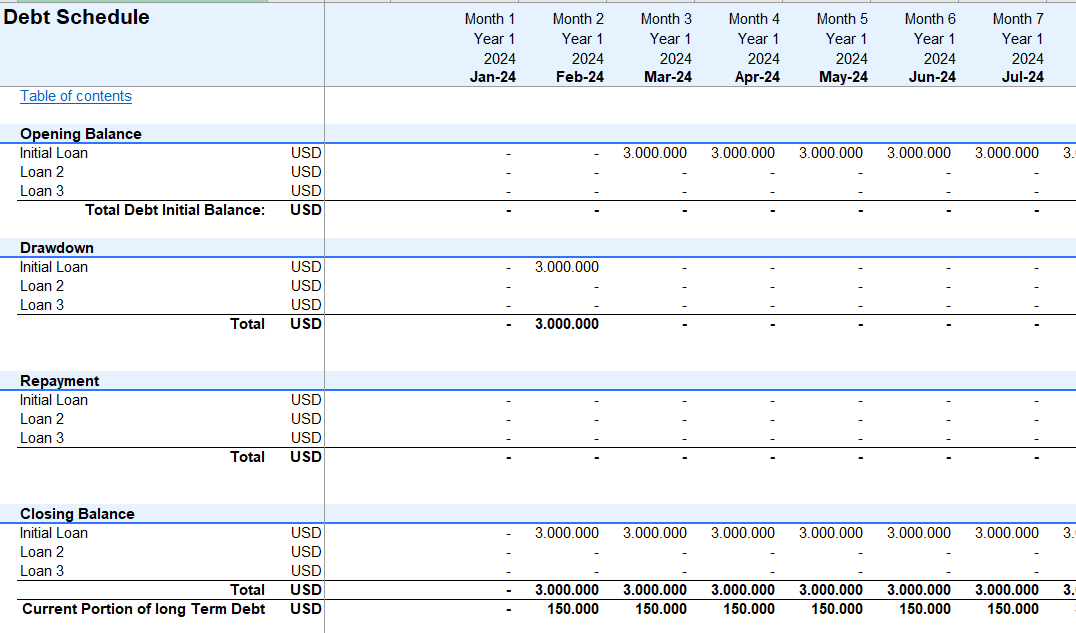Select the Closing Balance section header
The image size is (1076, 633).
coord(77,514)
